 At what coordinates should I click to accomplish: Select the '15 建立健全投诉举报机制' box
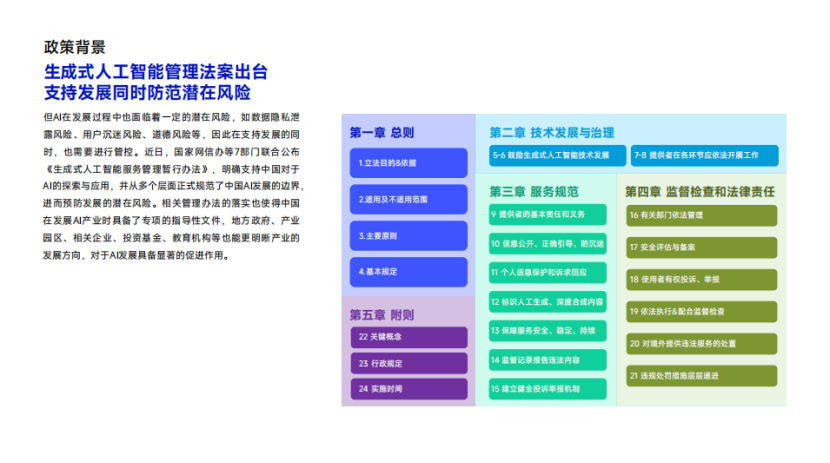[547, 389]
